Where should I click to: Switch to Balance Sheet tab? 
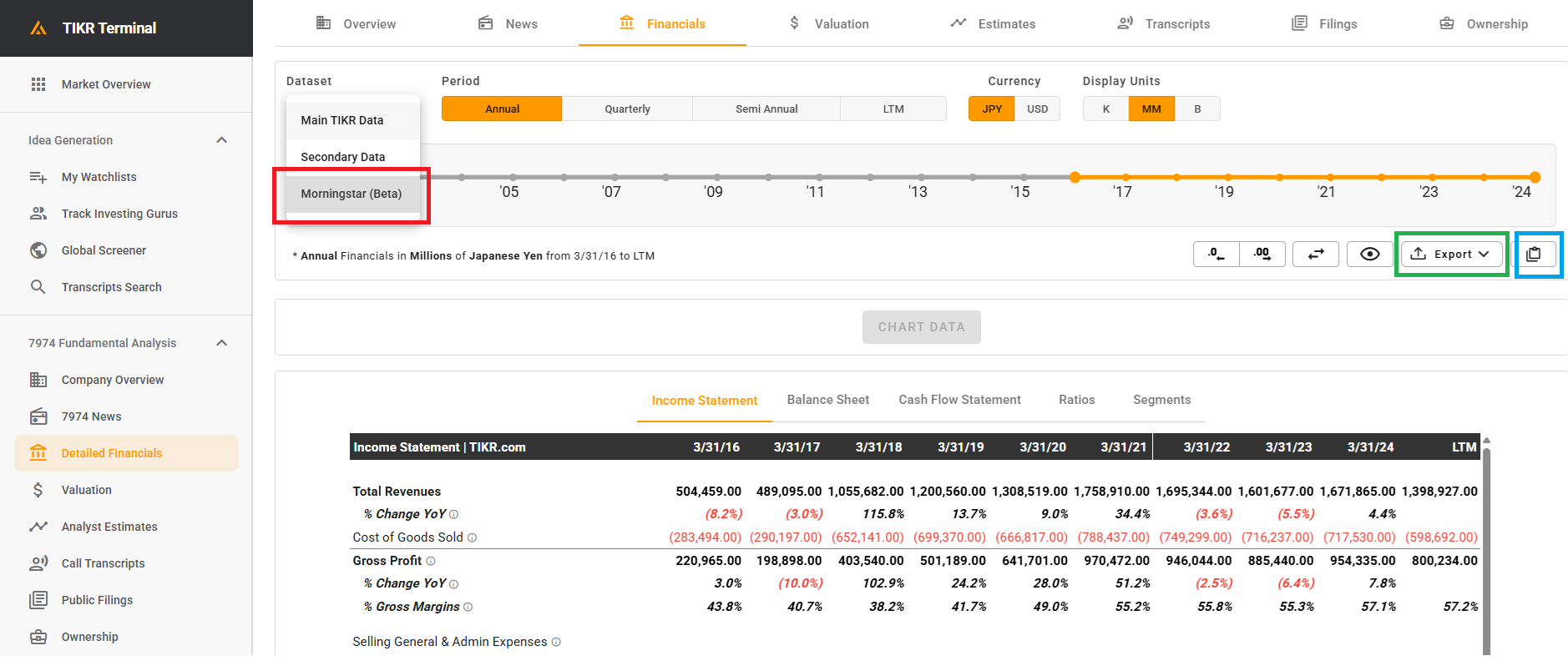tap(828, 401)
